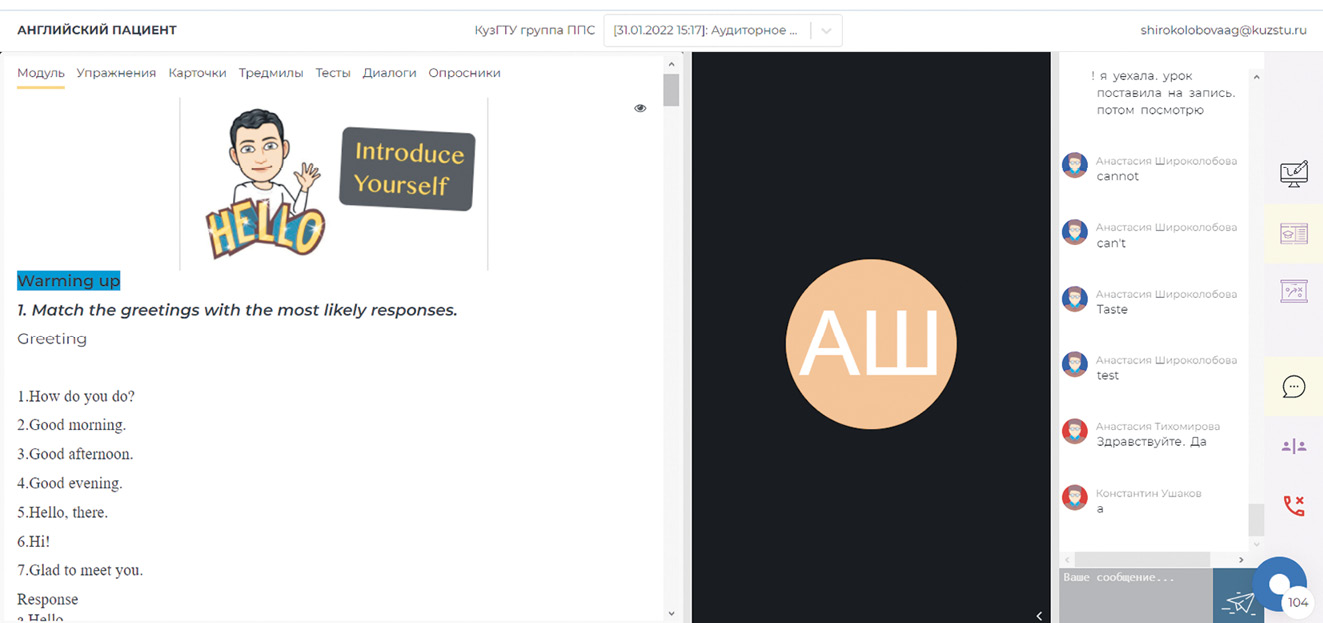Click Анастасия Тихомирова's avatar in chat
The width and height of the screenshot is (1323, 623).
pyautogui.click(x=1075, y=431)
